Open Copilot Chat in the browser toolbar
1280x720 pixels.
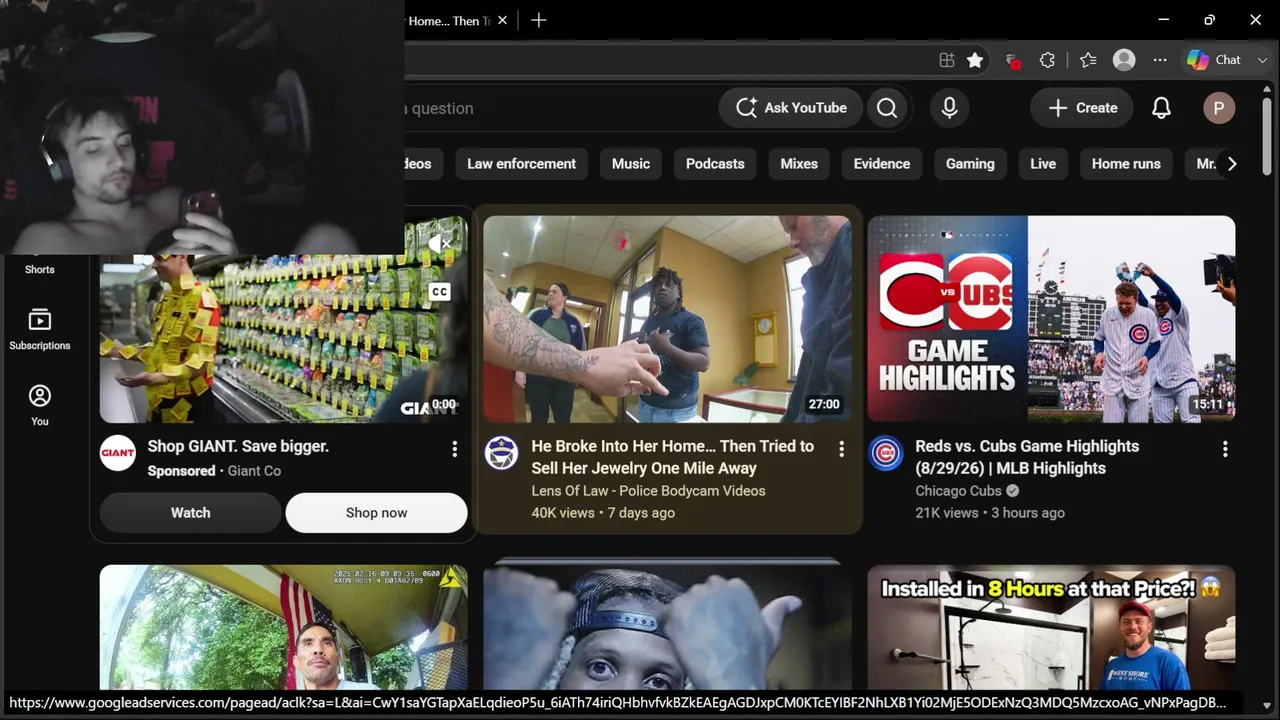(x=1214, y=60)
